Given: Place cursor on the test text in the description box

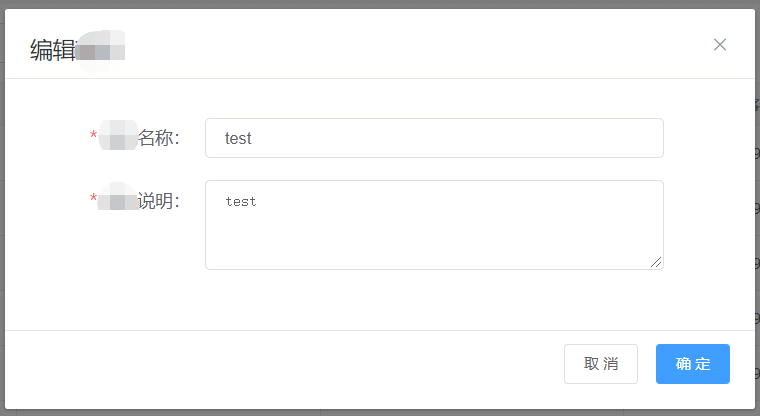Looking at the screenshot, I should tap(241, 202).
